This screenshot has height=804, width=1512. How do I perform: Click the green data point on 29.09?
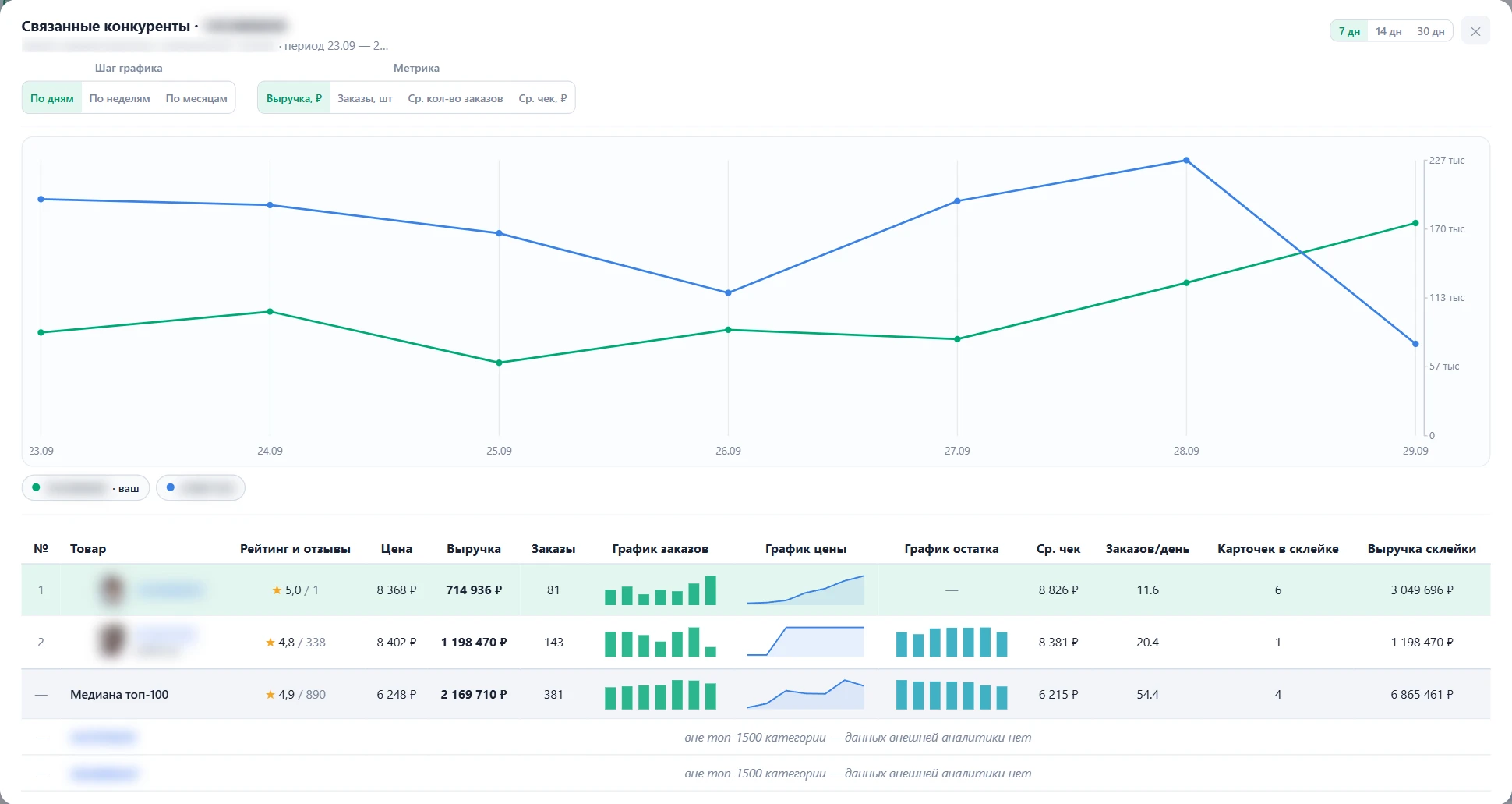coord(1415,223)
